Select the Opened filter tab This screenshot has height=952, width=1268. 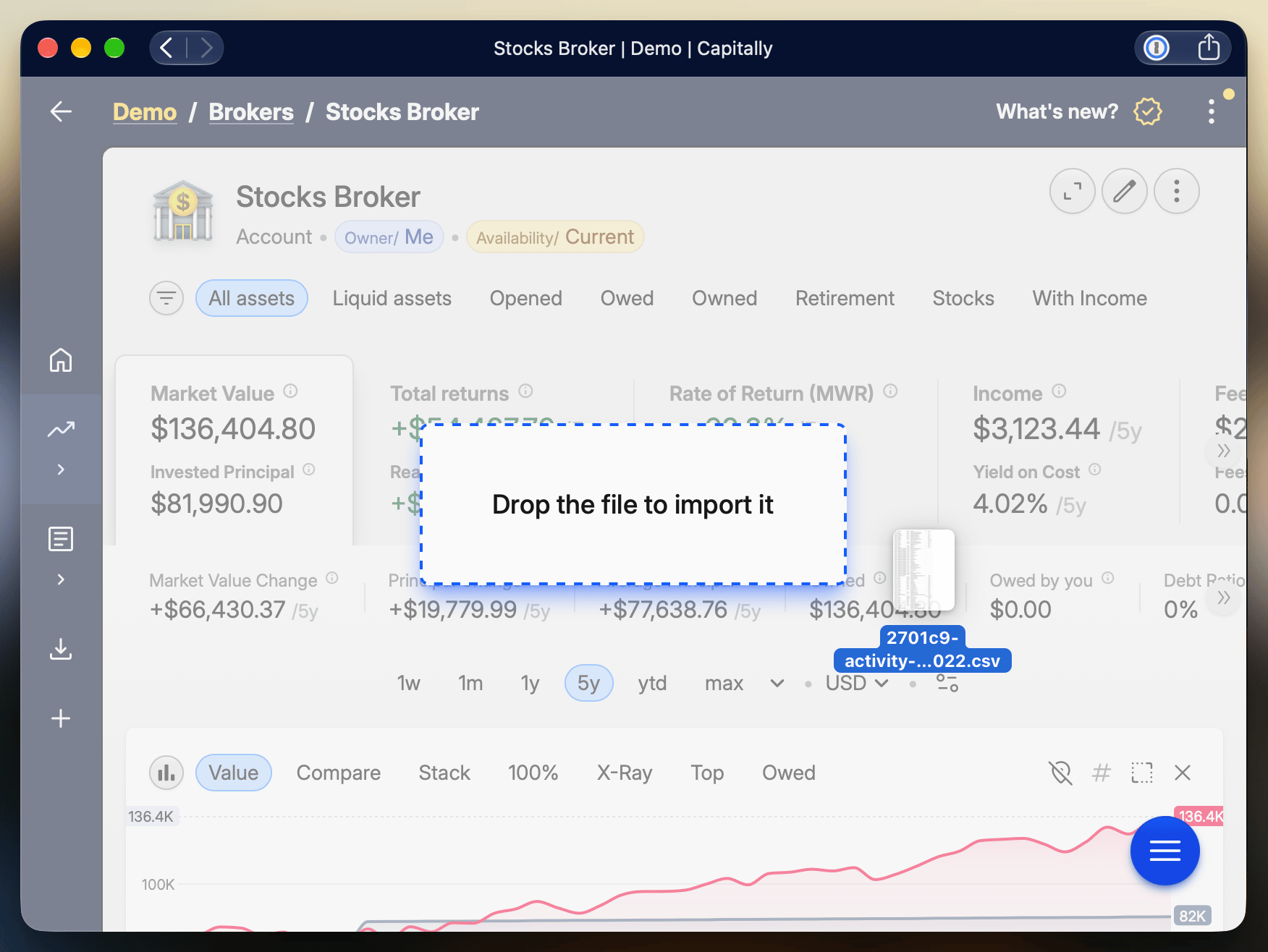[x=525, y=298]
